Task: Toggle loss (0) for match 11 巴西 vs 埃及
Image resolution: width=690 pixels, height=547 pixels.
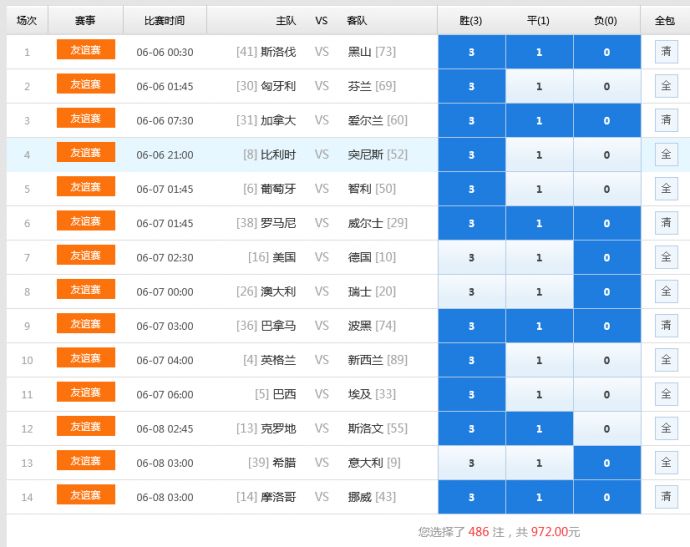Action: (x=607, y=394)
